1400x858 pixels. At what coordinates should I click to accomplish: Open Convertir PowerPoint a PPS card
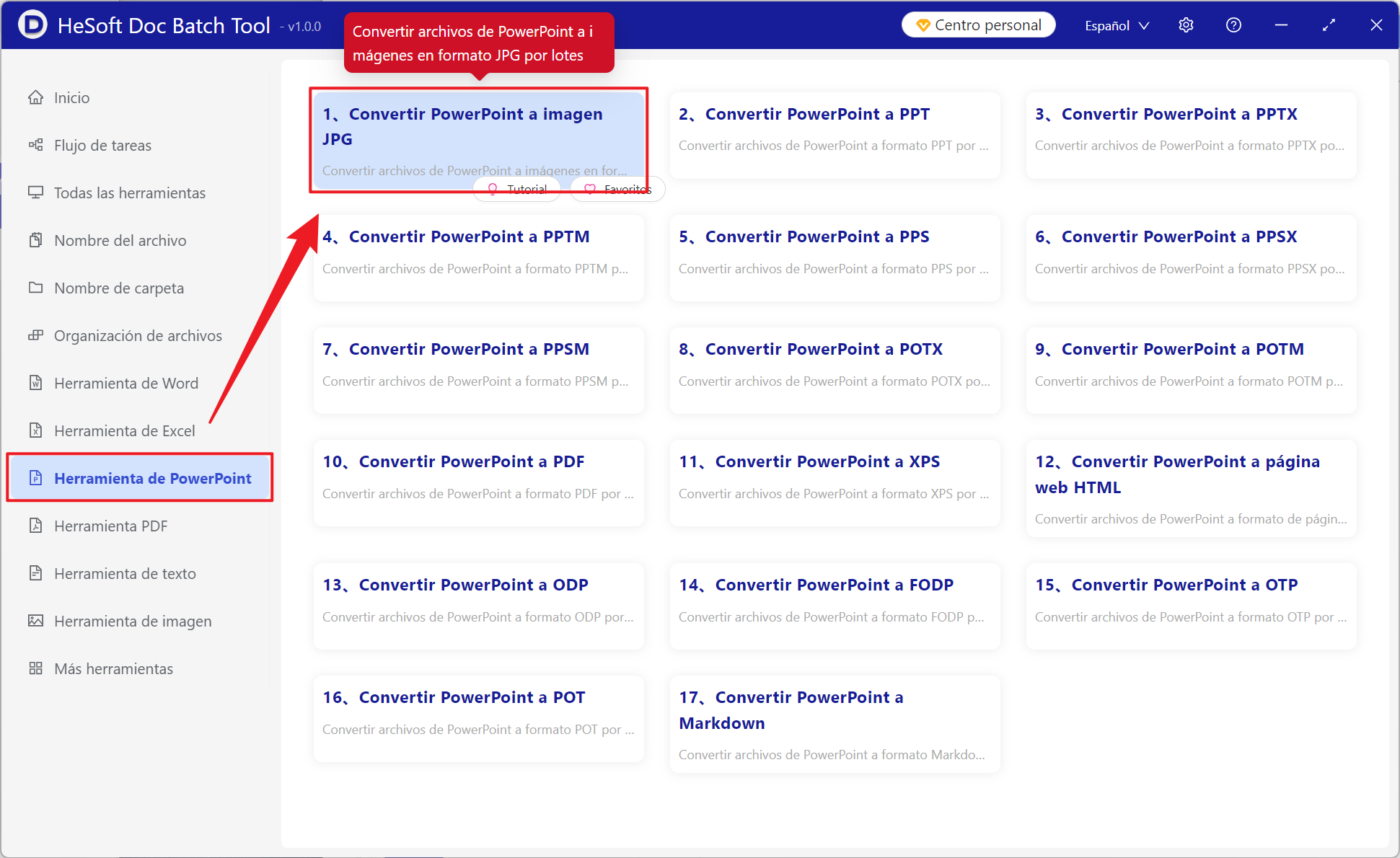click(x=835, y=257)
